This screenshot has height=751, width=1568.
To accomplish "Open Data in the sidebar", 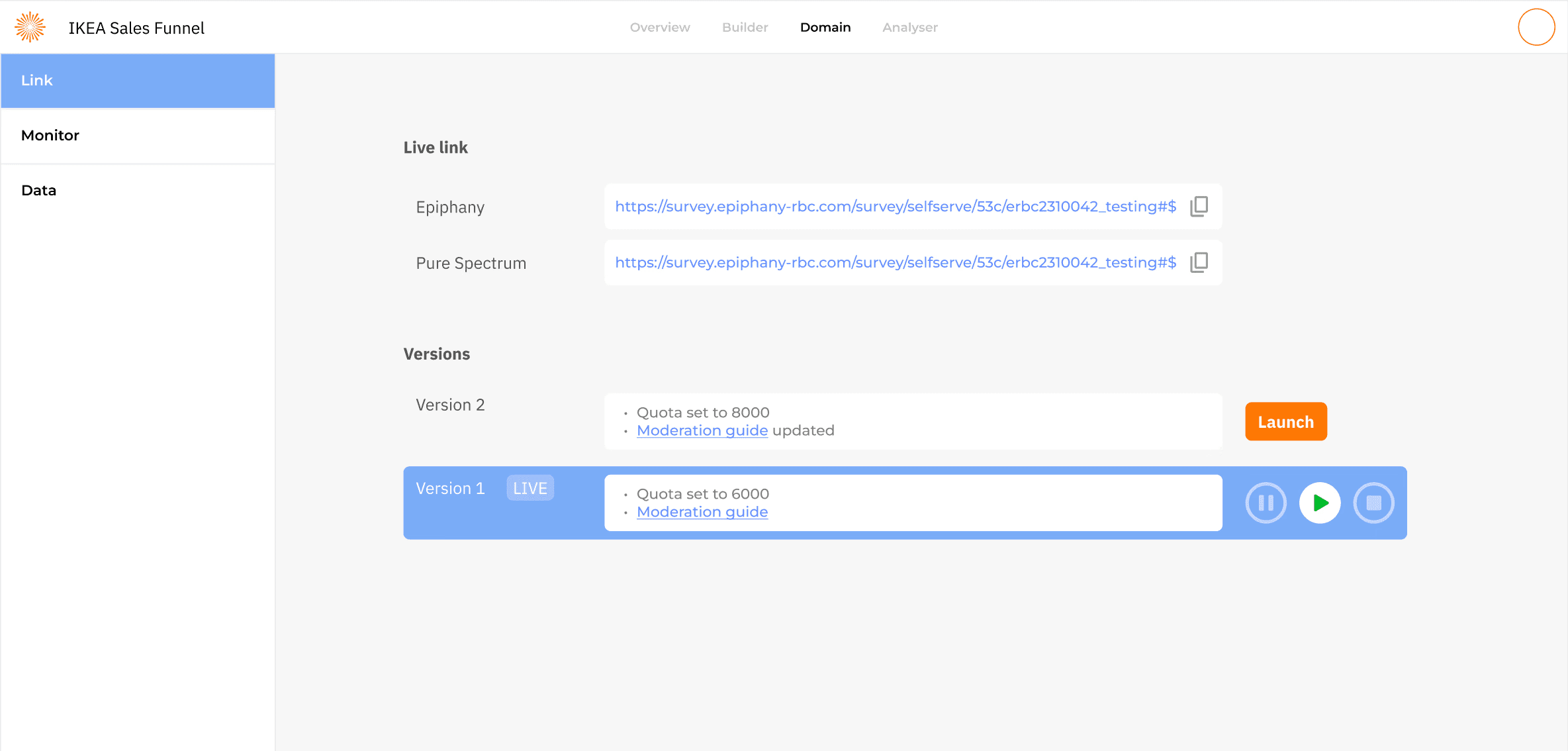I will (x=138, y=191).
